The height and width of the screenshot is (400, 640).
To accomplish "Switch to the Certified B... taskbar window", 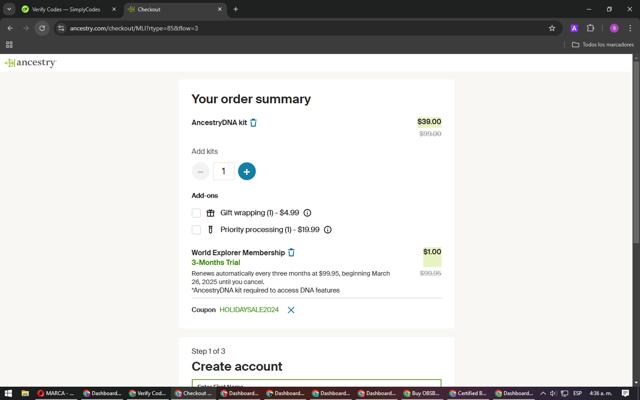I will (467, 393).
